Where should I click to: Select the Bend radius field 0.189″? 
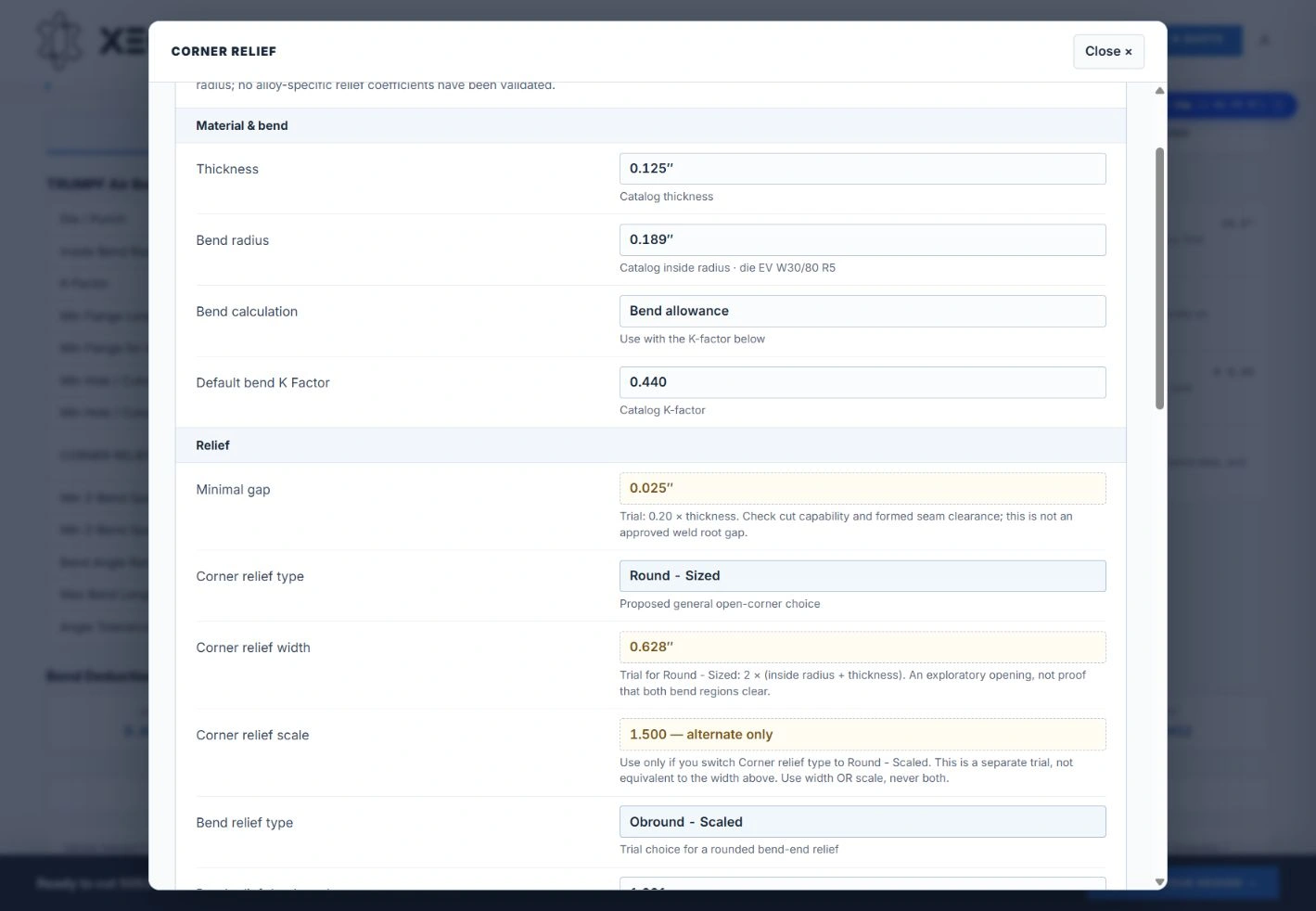click(x=862, y=239)
